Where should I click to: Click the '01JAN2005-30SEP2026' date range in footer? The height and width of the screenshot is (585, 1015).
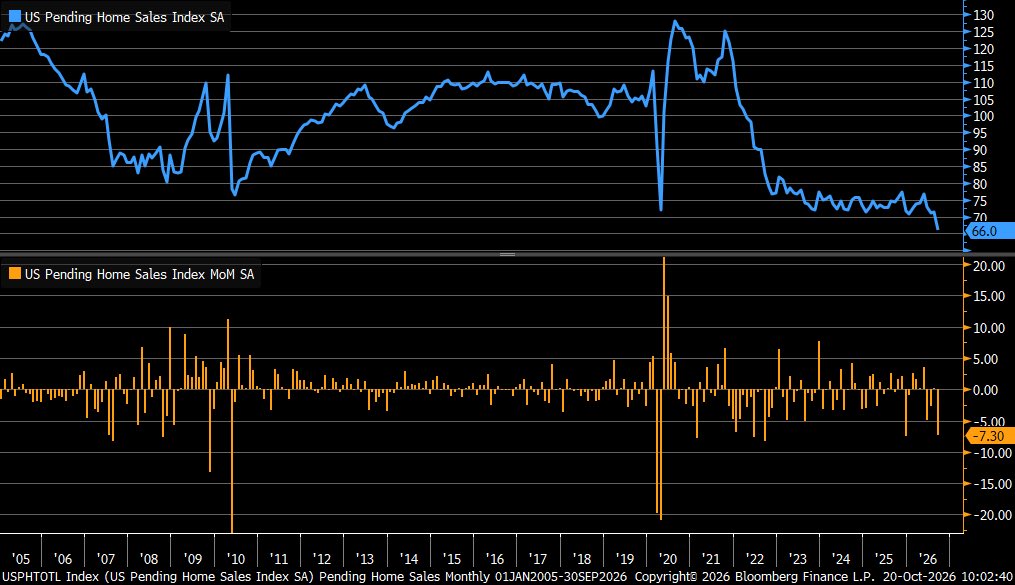click(561, 576)
